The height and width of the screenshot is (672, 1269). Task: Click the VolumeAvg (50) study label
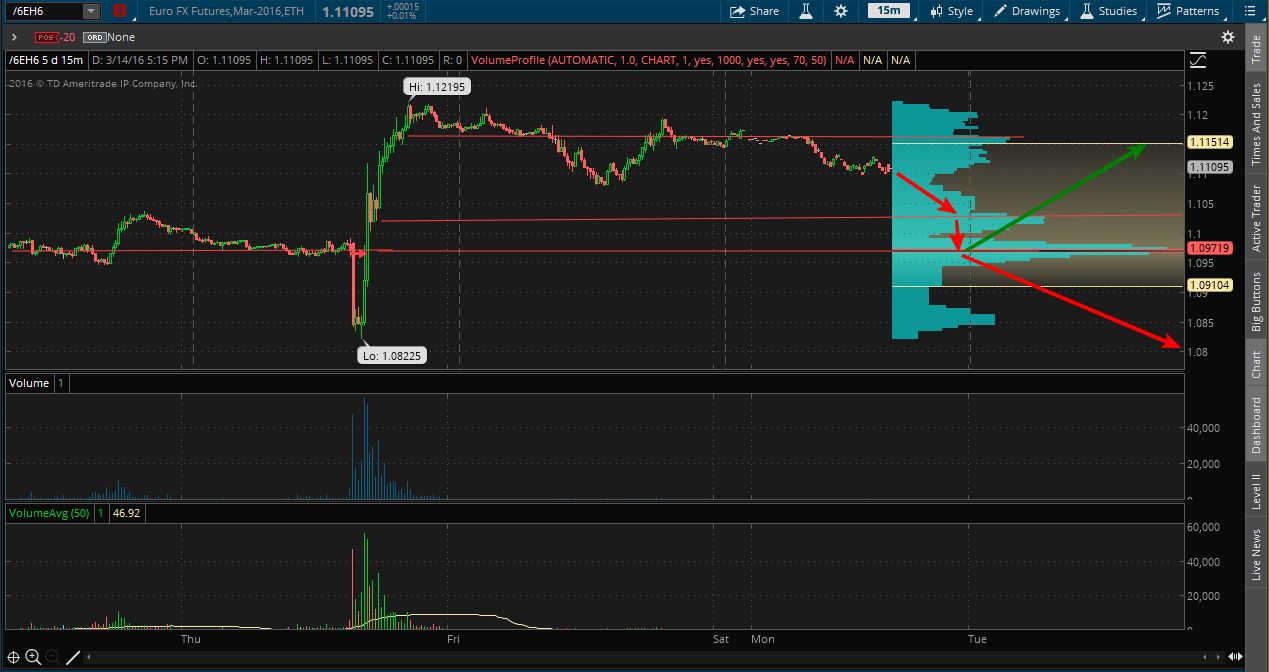(50, 513)
